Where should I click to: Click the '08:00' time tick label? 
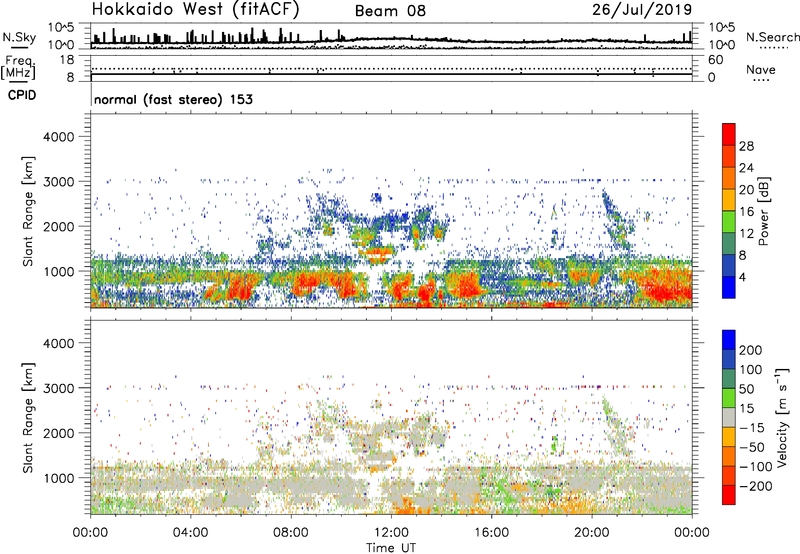pos(291,533)
